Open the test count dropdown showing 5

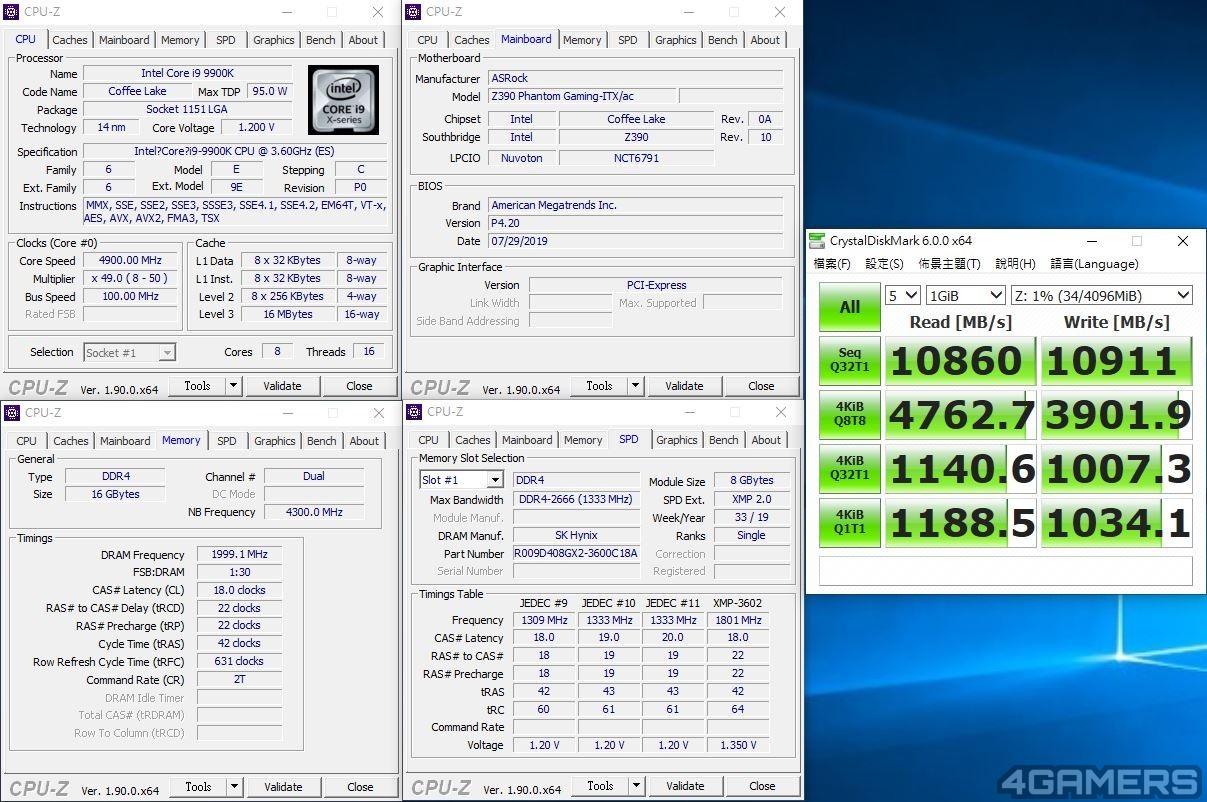click(x=903, y=295)
